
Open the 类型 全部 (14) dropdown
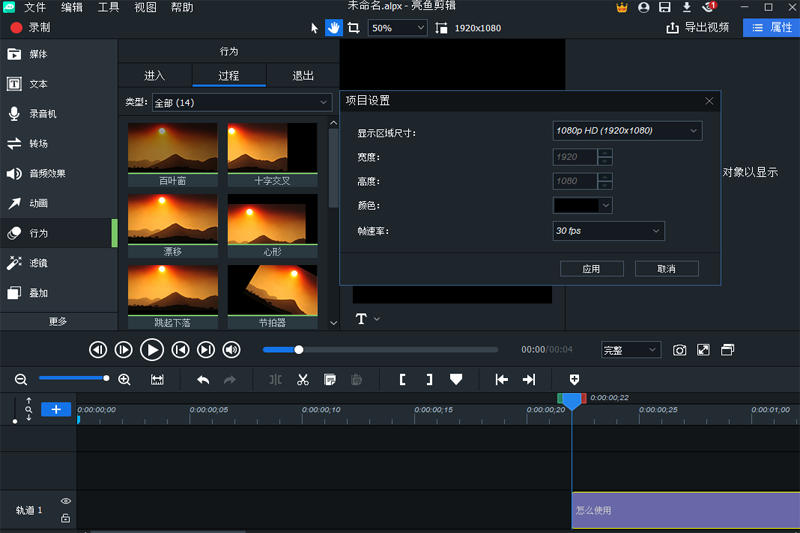tap(241, 102)
